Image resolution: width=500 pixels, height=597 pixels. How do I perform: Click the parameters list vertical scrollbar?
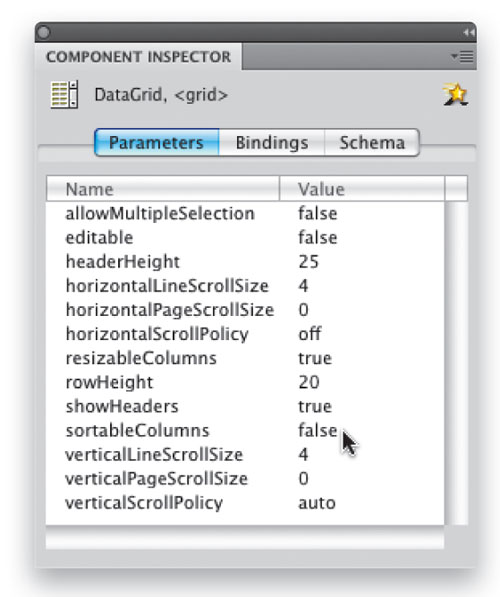point(456,363)
